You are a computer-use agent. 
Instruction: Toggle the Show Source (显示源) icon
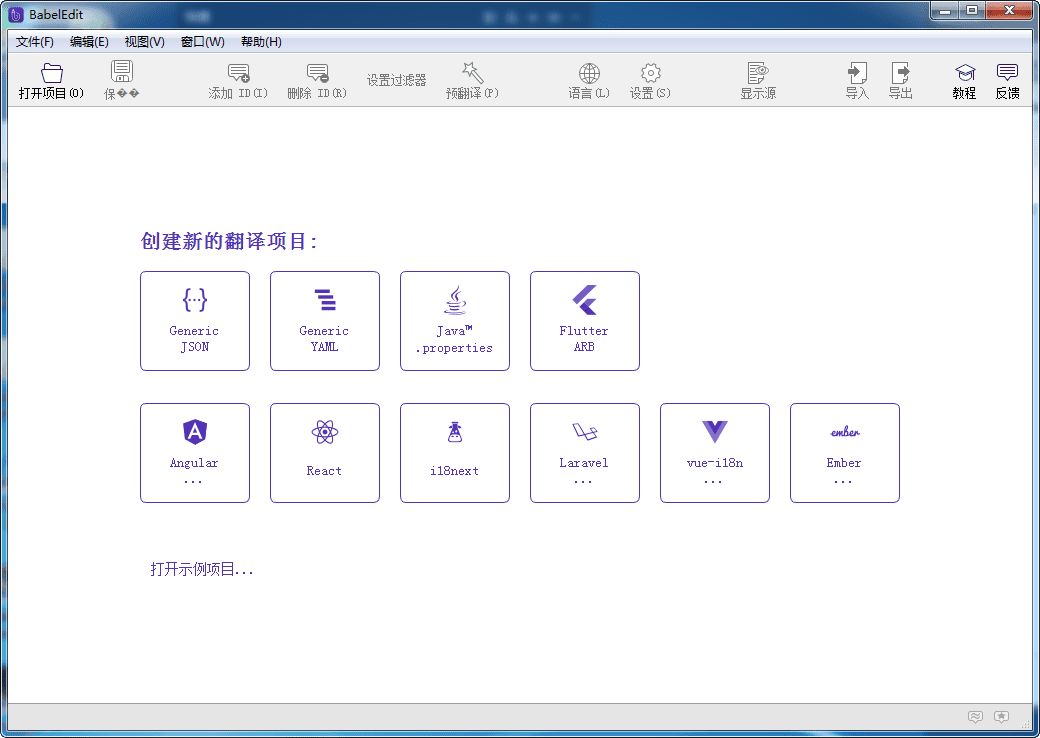click(757, 73)
